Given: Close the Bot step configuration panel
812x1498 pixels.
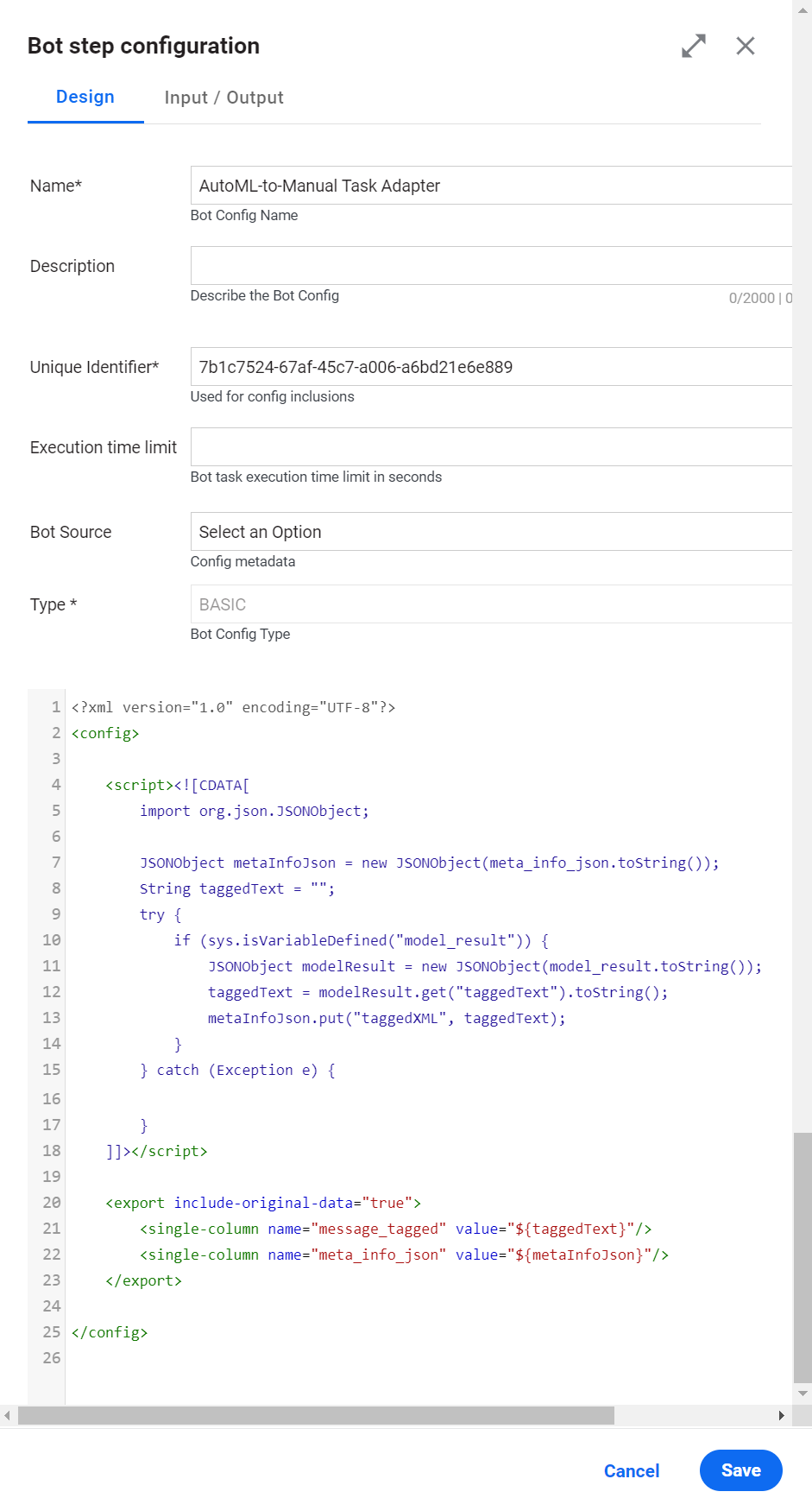Looking at the screenshot, I should (x=746, y=46).
